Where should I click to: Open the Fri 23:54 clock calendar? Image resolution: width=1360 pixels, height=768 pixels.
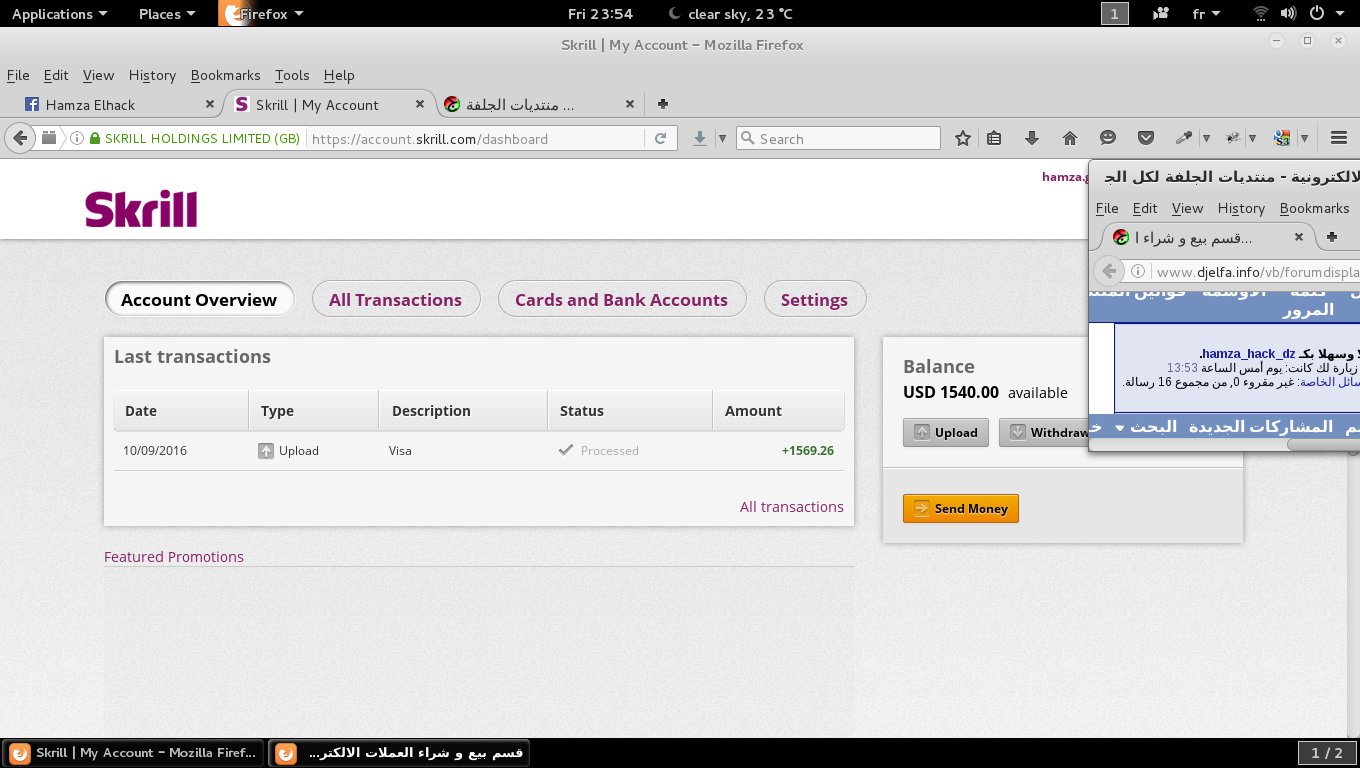(x=600, y=14)
